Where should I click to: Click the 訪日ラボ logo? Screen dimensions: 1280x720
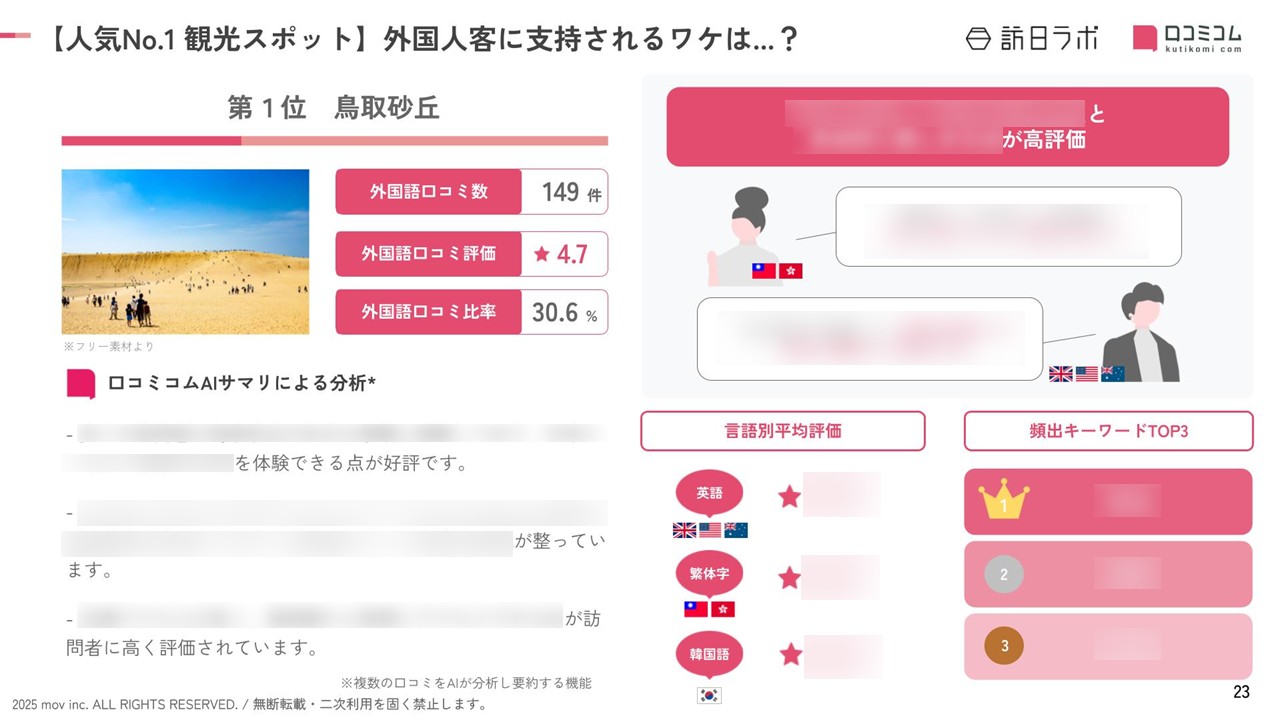point(1031,38)
